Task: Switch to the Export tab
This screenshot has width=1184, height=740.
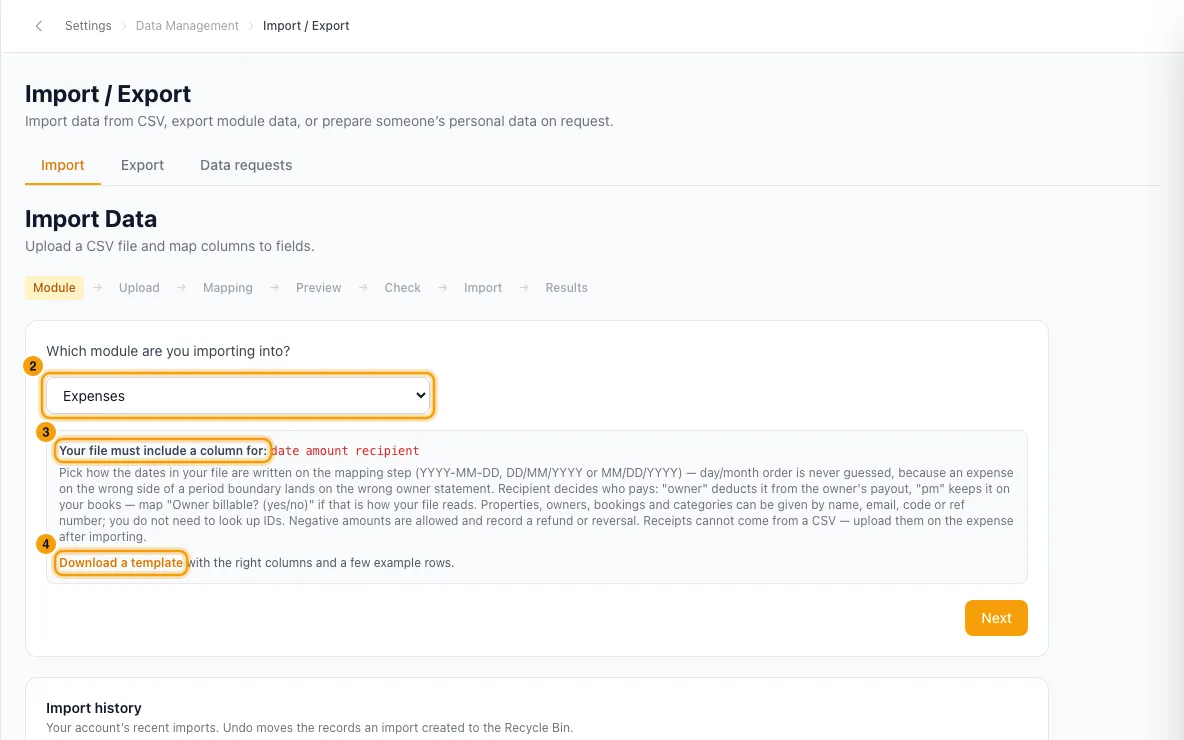Action: click(142, 165)
